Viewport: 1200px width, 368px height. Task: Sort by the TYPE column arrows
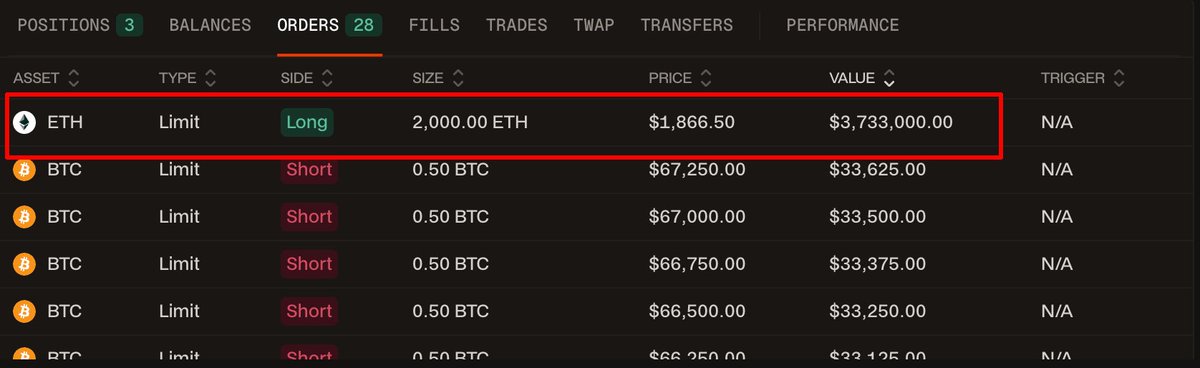210,77
